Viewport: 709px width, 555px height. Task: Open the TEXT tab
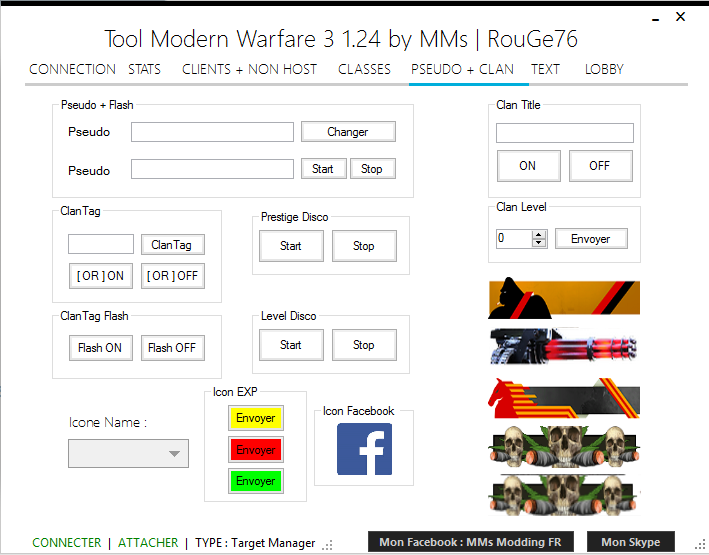pyautogui.click(x=545, y=69)
